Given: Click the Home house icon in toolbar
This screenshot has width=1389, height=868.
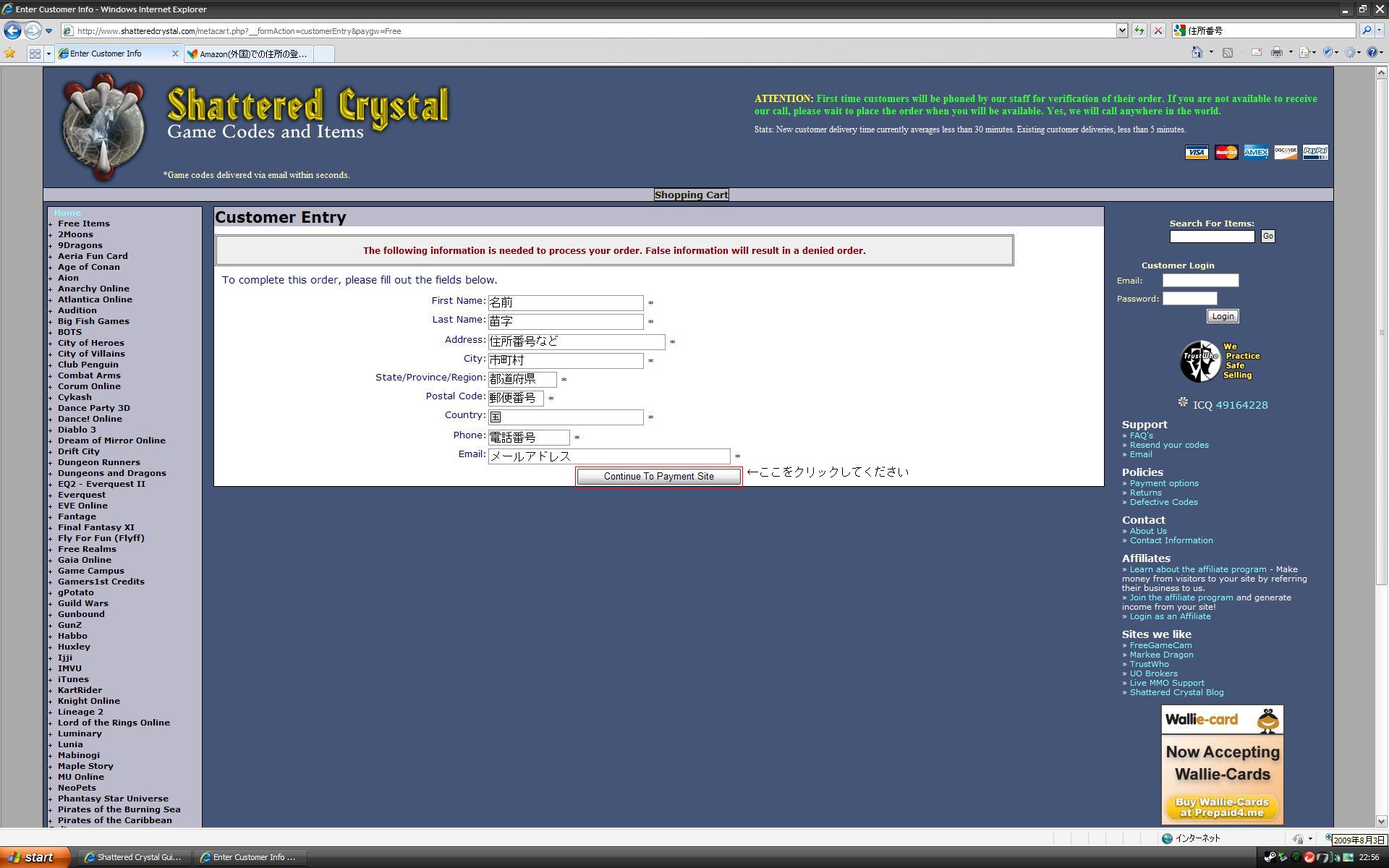Looking at the screenshot, I should pos(1197,52).
